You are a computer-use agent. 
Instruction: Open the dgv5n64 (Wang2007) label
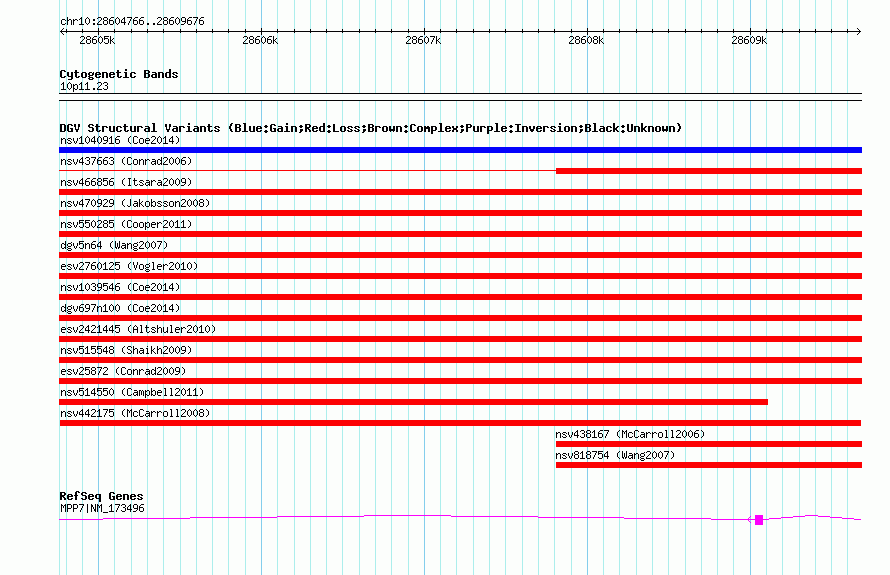point(114,245)
